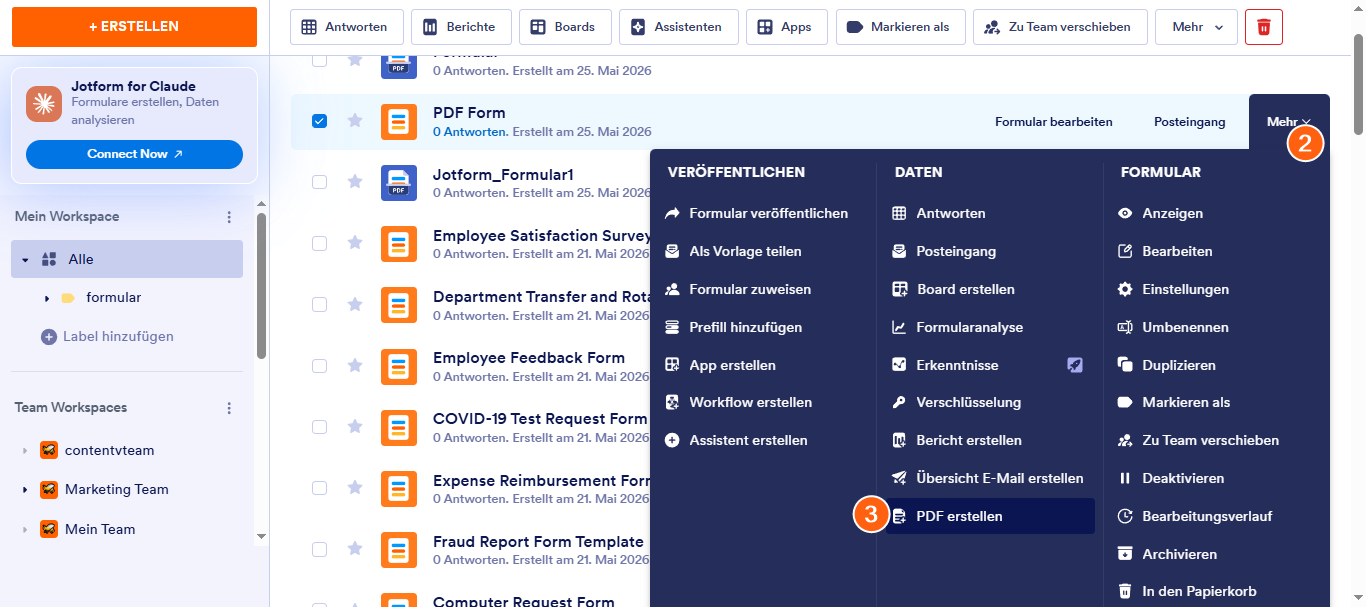
Task: Check the Expense Reimbursement form checkbox
Action: pos(319,488)
